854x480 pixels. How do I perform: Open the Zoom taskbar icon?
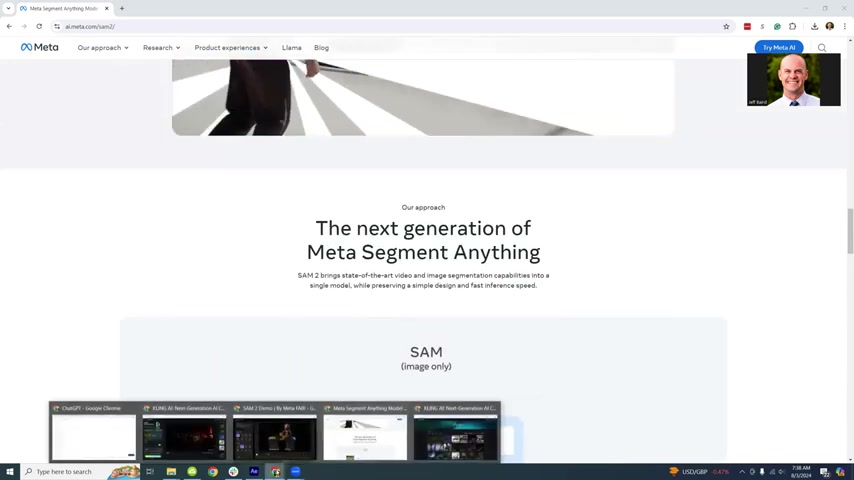295,472
